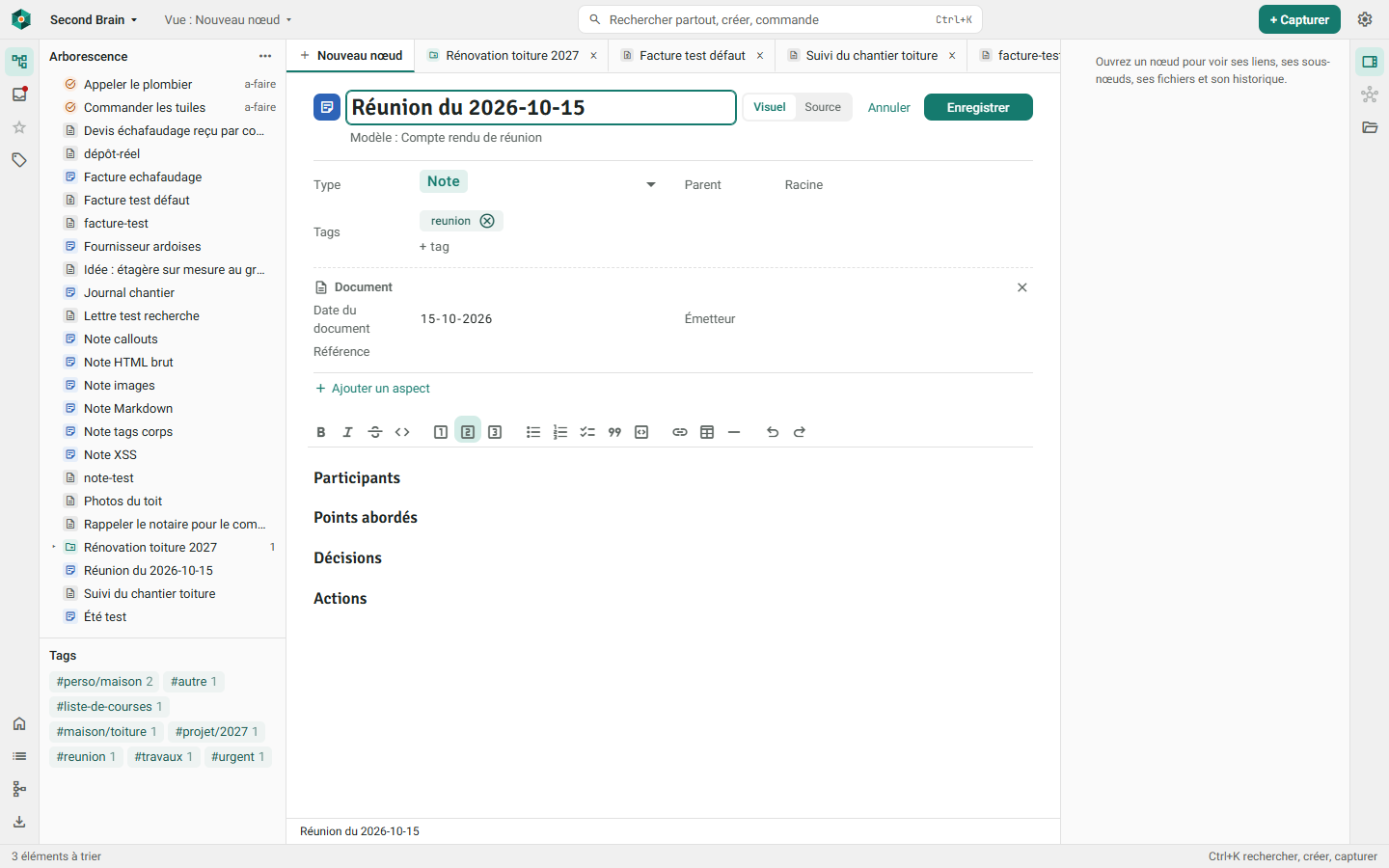Insert a blockquote

click(614, 432)
